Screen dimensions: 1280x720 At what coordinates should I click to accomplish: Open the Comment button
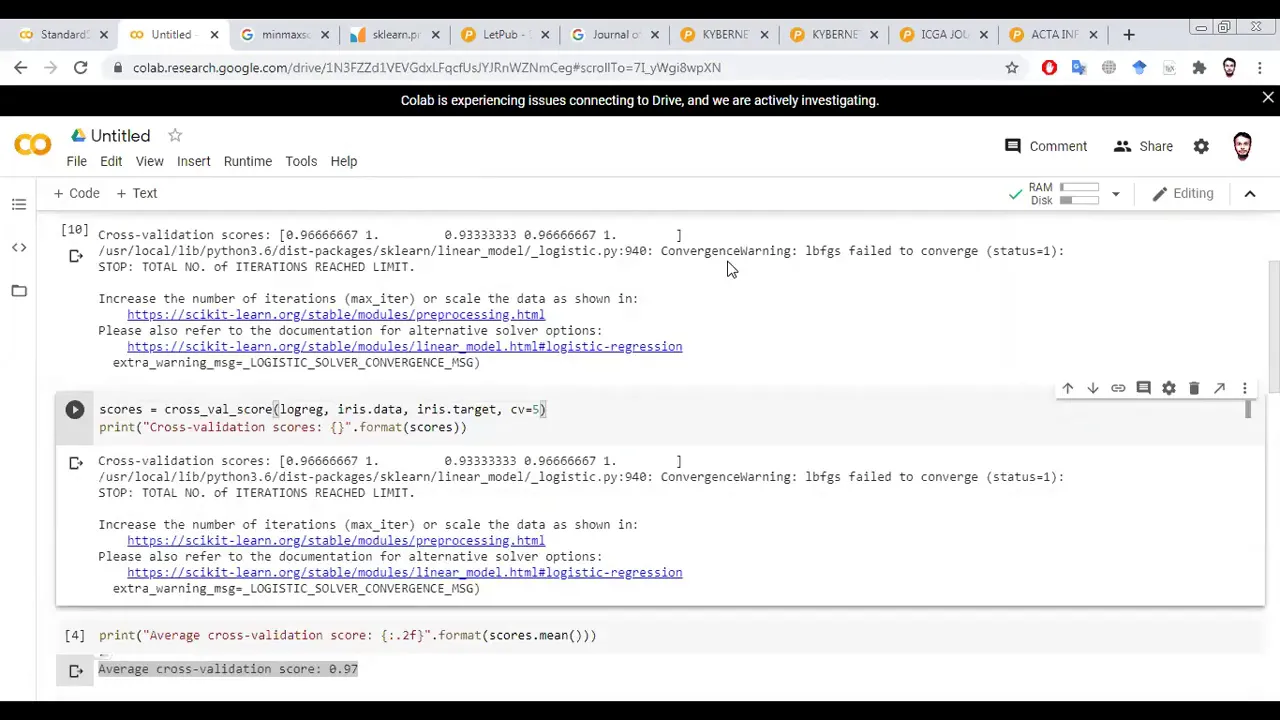click(1046, 146)
